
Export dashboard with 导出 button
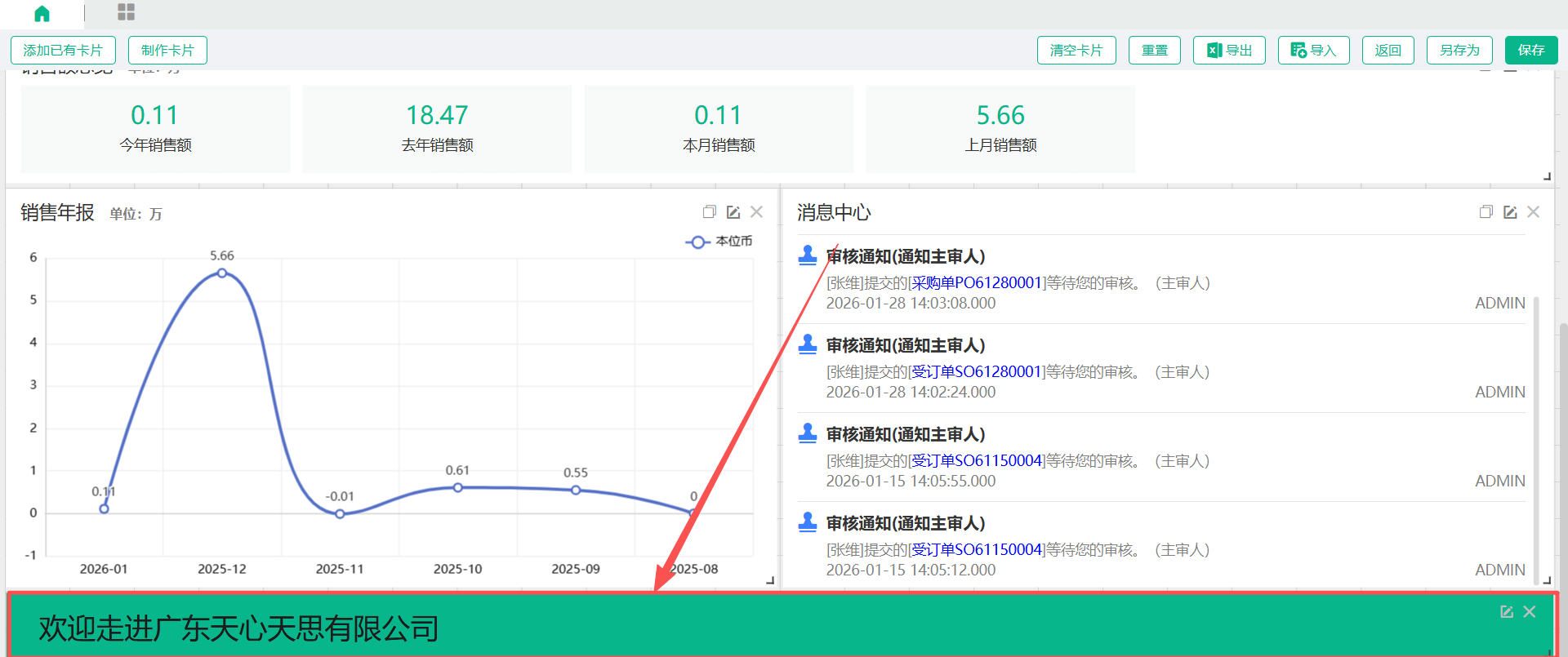[1229, 51]
